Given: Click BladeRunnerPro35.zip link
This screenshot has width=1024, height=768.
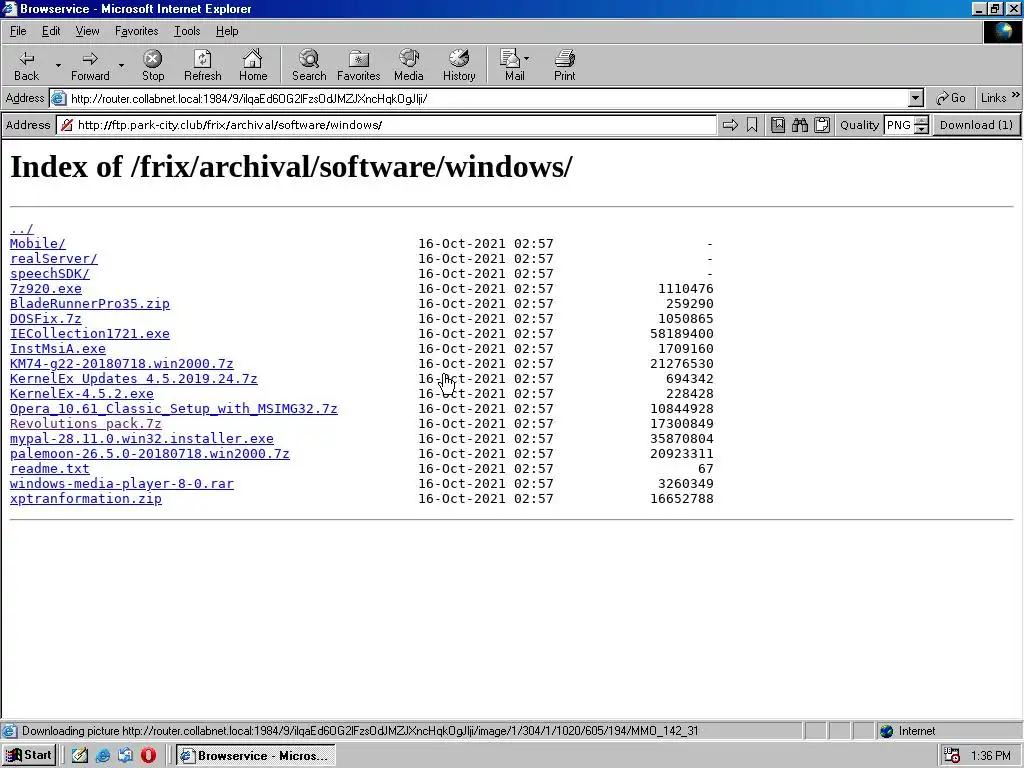Looking at the screenshot, I should (x=89, y=304).
